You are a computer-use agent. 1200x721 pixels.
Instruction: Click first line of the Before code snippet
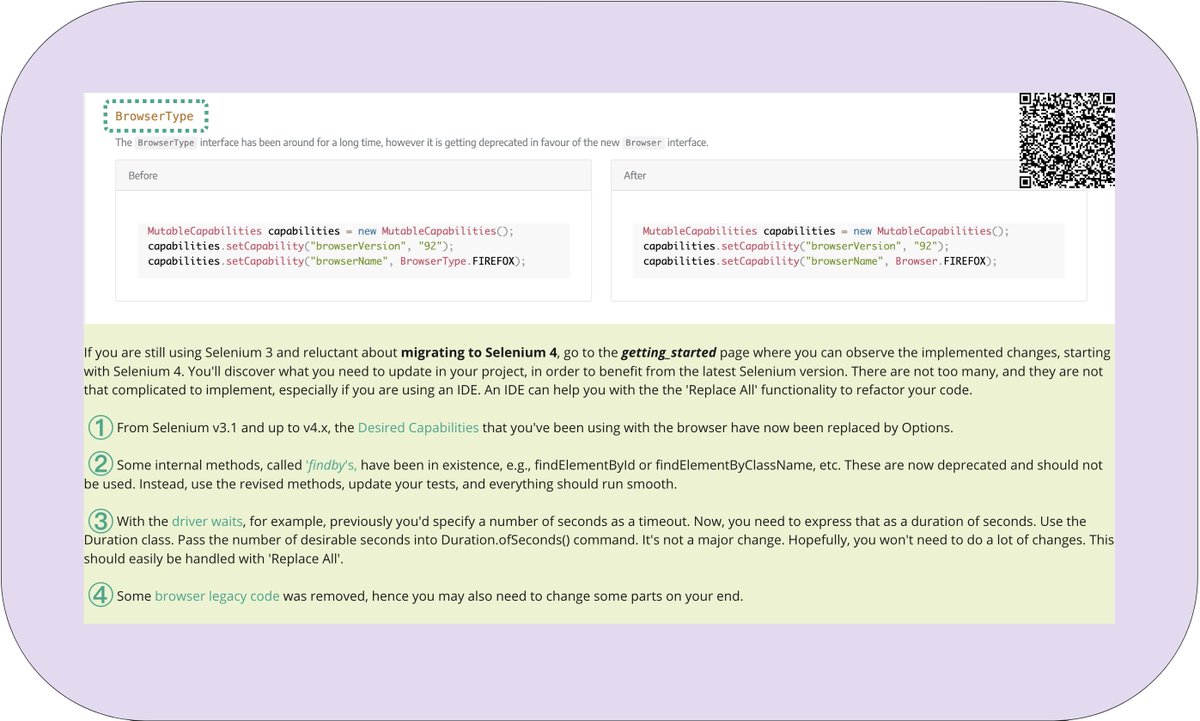pyautogui.click(x=330, y=231)
